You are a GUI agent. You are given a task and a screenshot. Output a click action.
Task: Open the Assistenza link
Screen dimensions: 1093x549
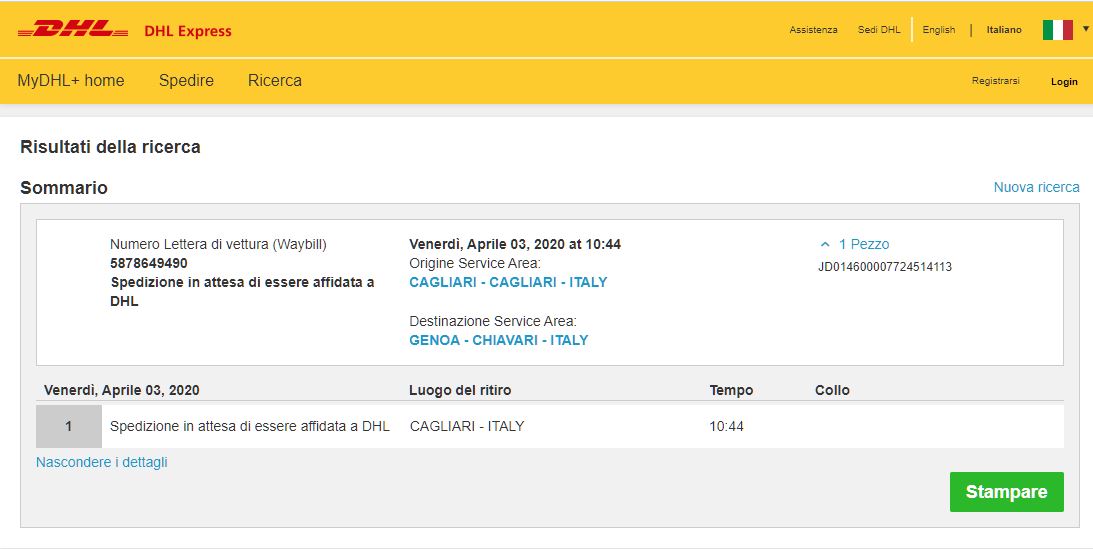(x=813, y=30)
